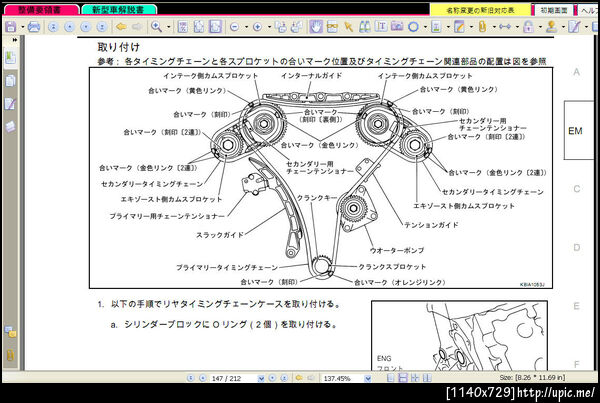Open the padlock security dropdown arrow
600x403 pixels.
point(540,27)
